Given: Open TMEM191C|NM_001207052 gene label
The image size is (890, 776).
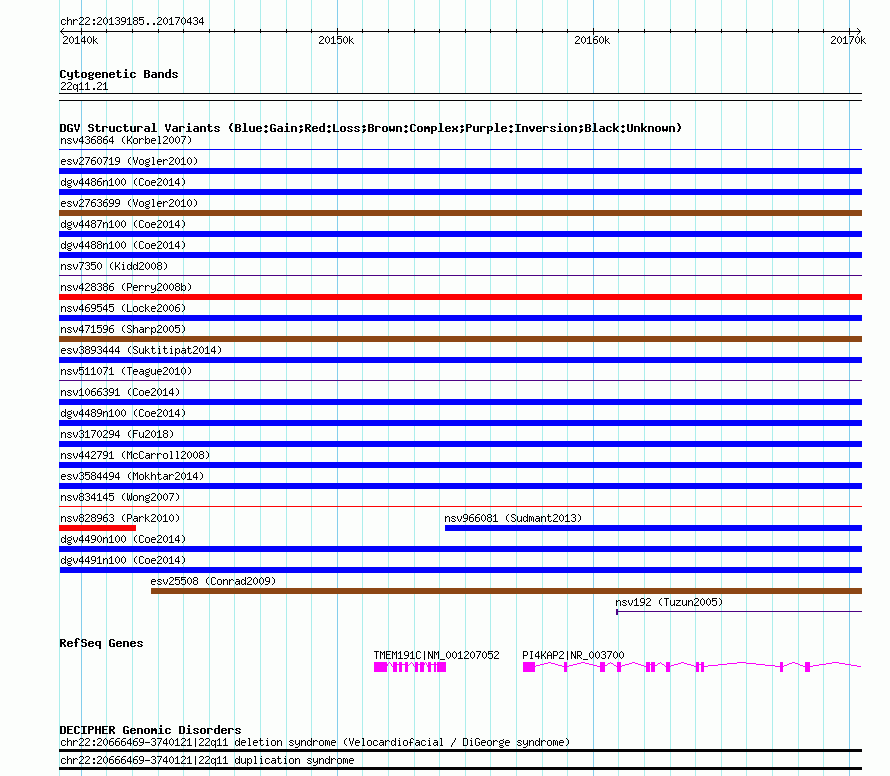Looking at the screenshot, I should 436,655.
